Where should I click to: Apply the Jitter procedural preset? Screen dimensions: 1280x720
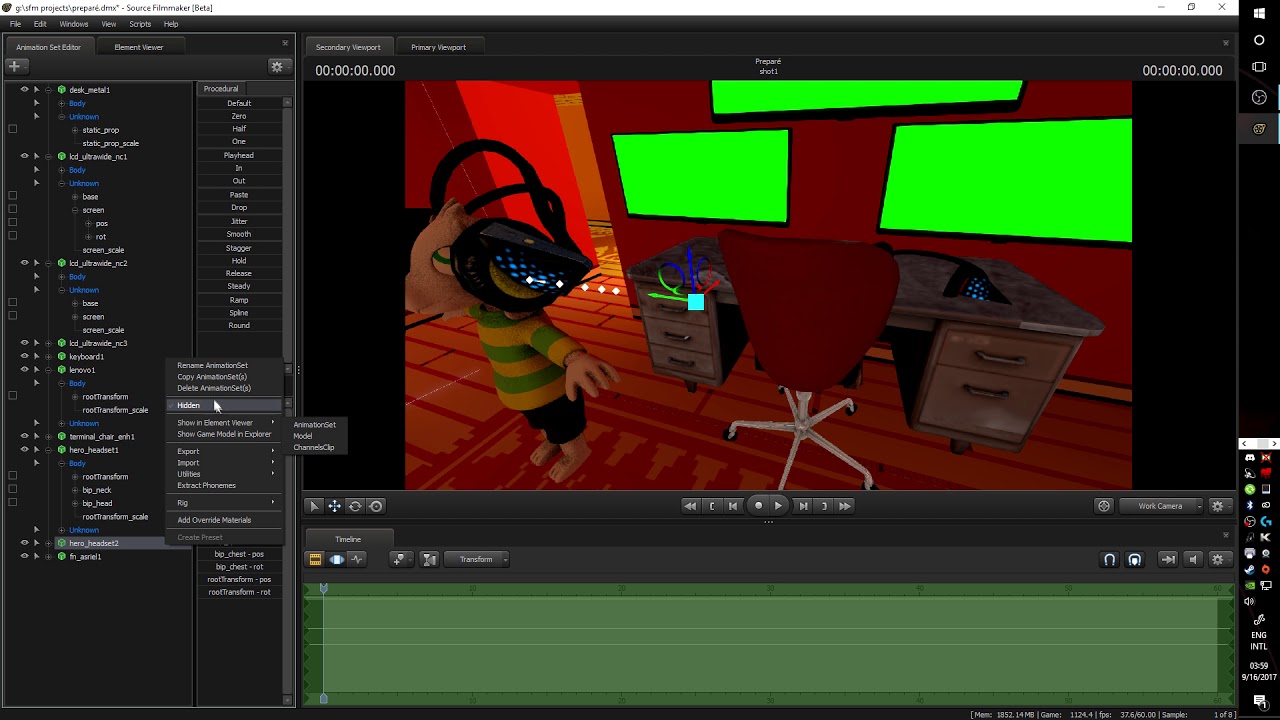(x=239, y=221)
